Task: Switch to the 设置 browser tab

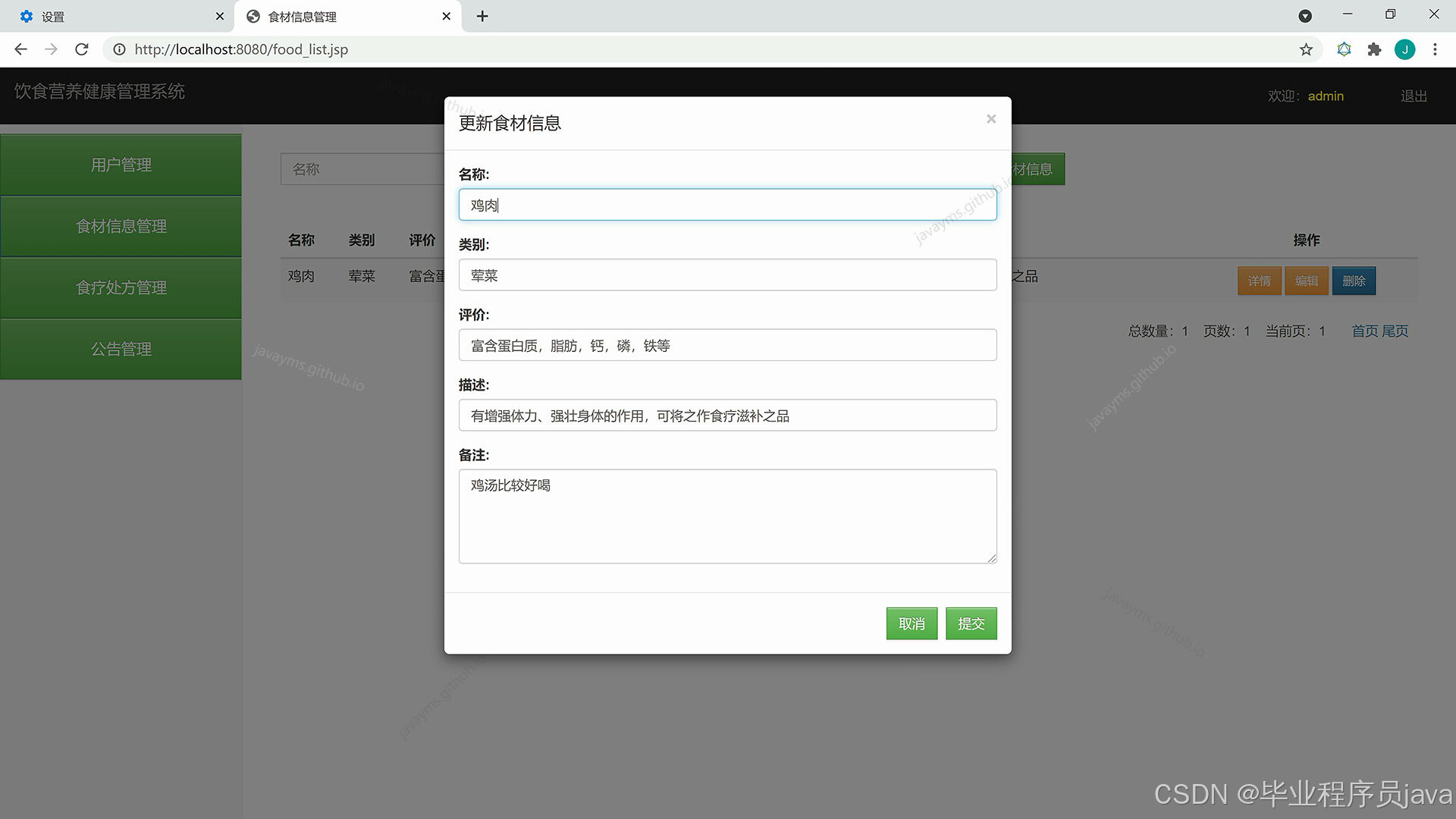Action: (x=118, y=16)
